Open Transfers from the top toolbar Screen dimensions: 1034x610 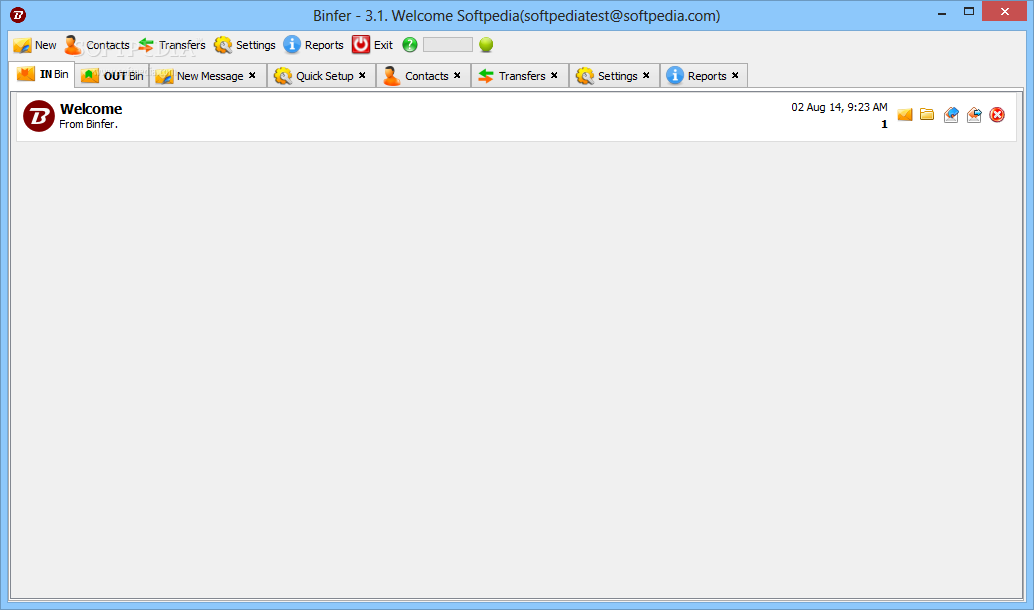coord(172,45)
